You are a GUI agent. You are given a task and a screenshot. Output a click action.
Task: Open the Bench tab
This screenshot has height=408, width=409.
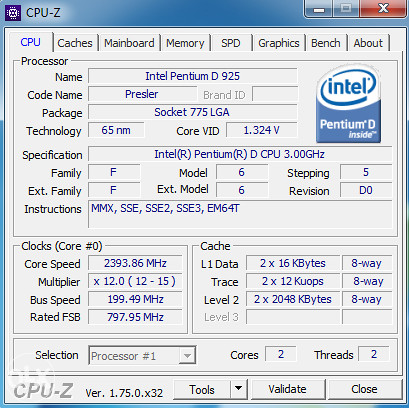click(326, 43)
